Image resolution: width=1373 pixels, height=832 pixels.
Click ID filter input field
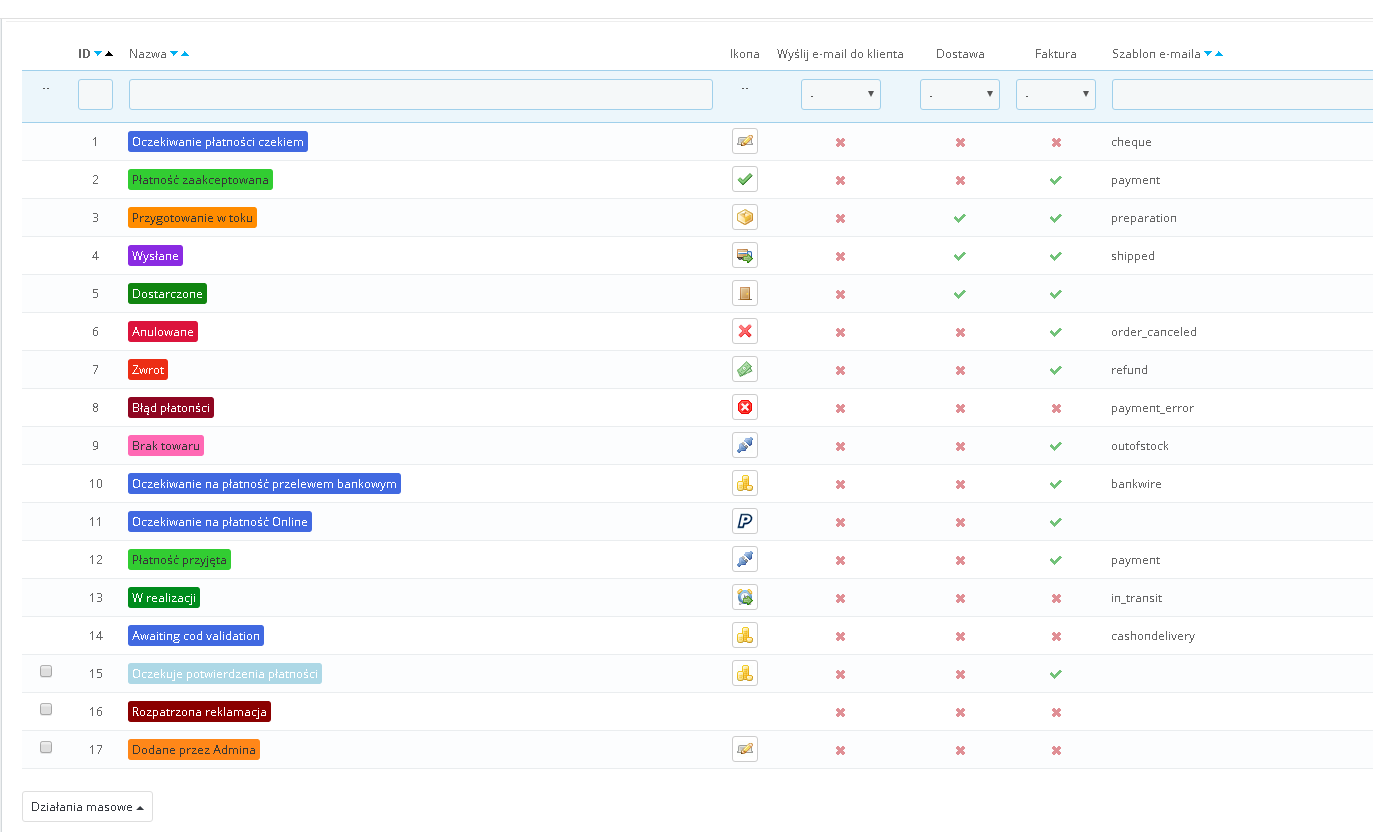coord(95,95)
